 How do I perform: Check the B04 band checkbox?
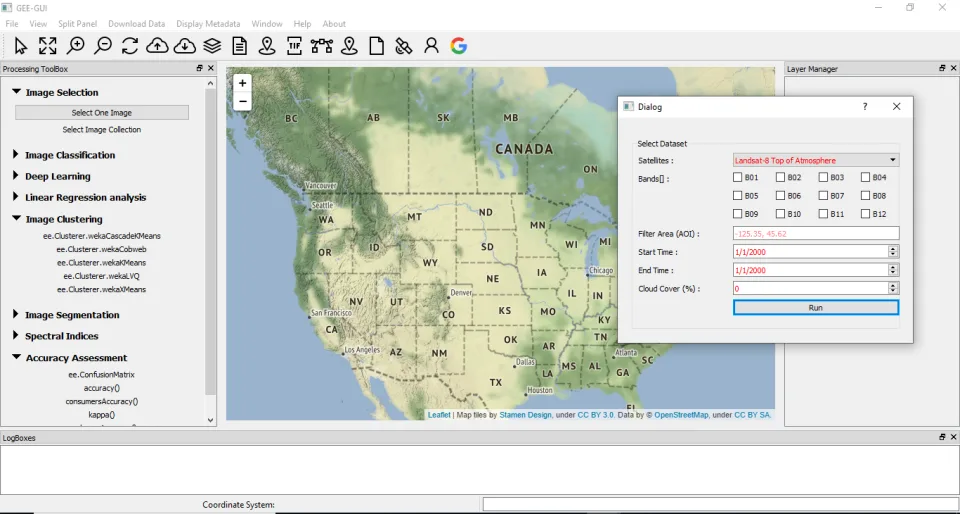tap(866, 177)
